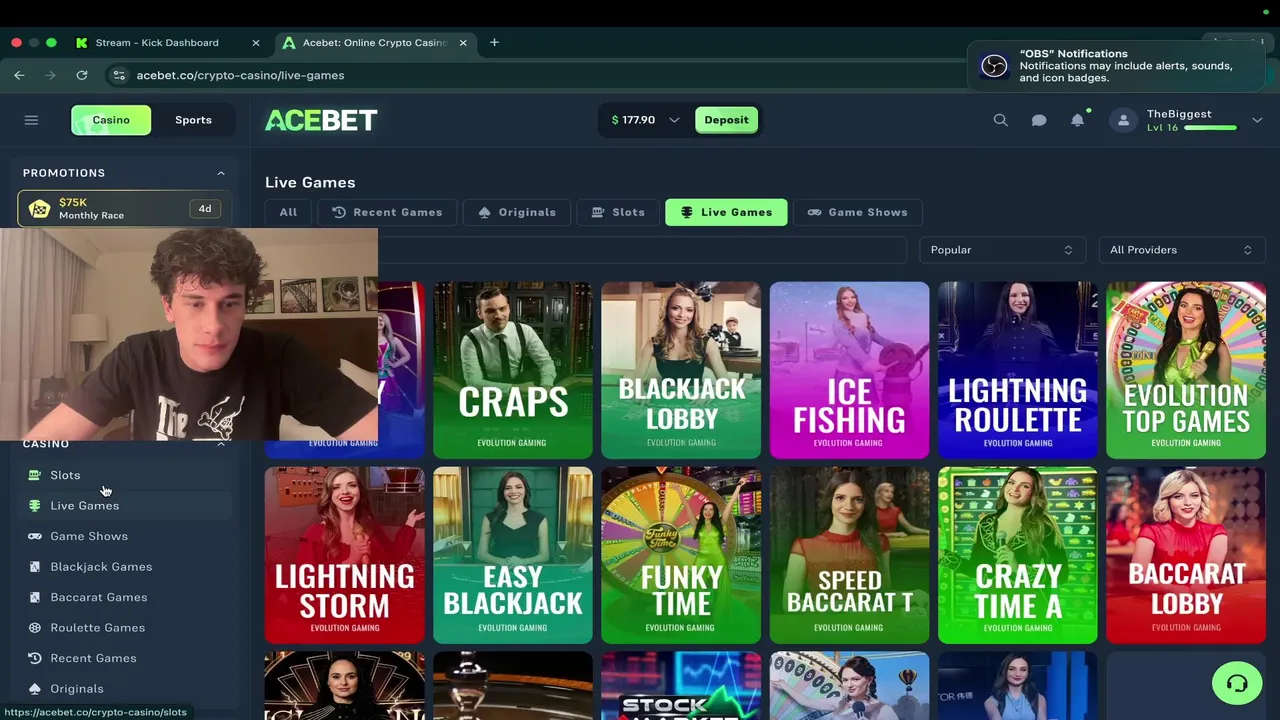Open a new browser tab with plus
The width and height of the screenshot is (1280, 720).
click(494, 42)
